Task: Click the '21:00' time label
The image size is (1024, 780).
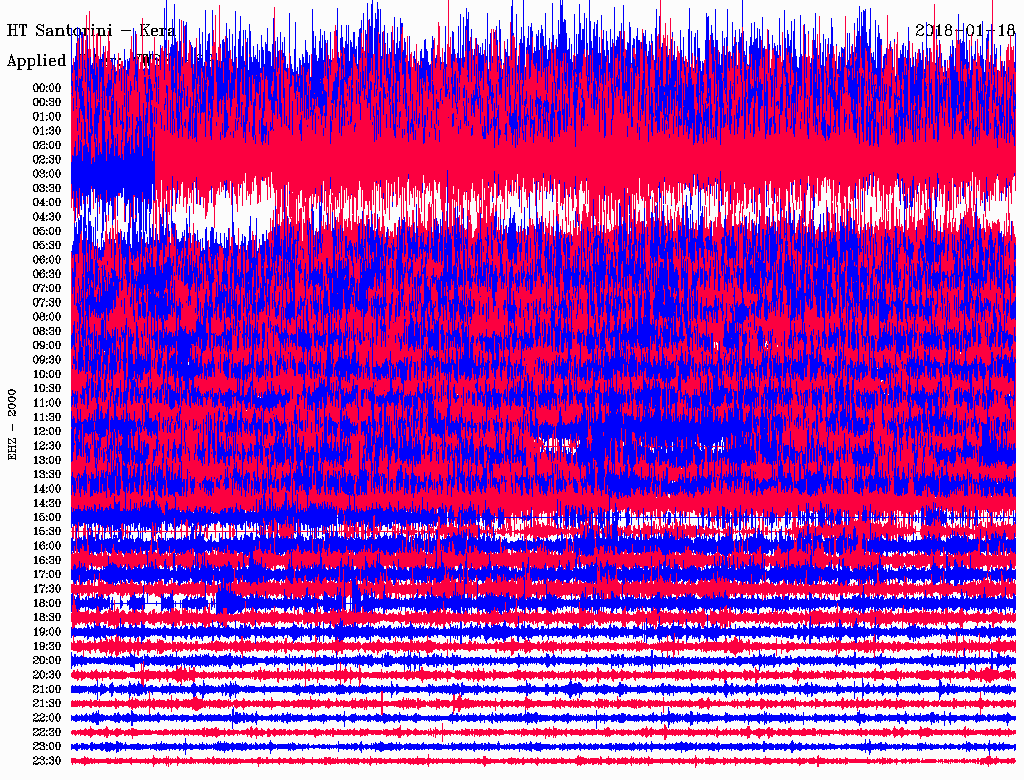Action: [47, 689]
